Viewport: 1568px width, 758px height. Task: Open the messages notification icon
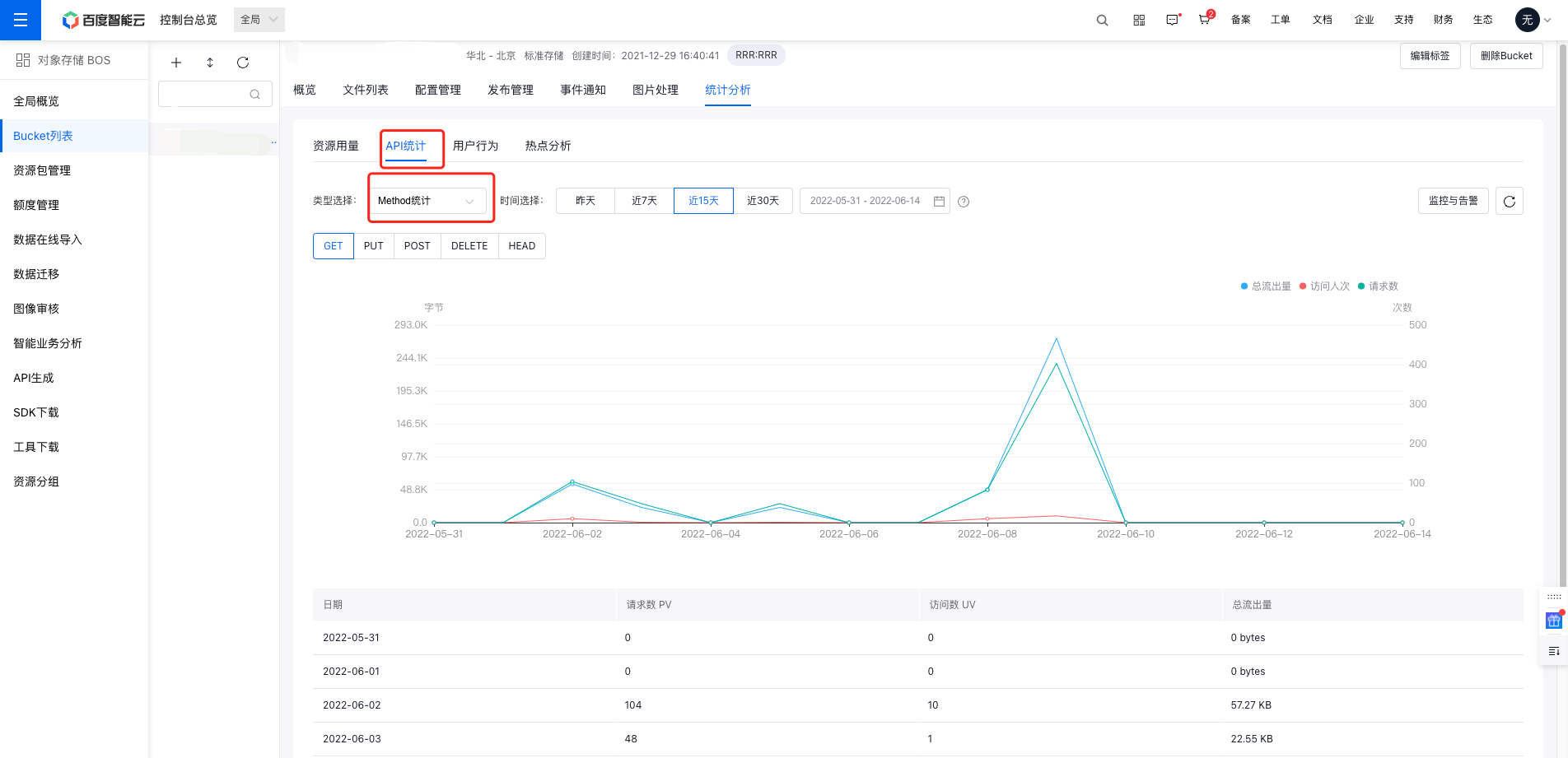[1173, 21]
